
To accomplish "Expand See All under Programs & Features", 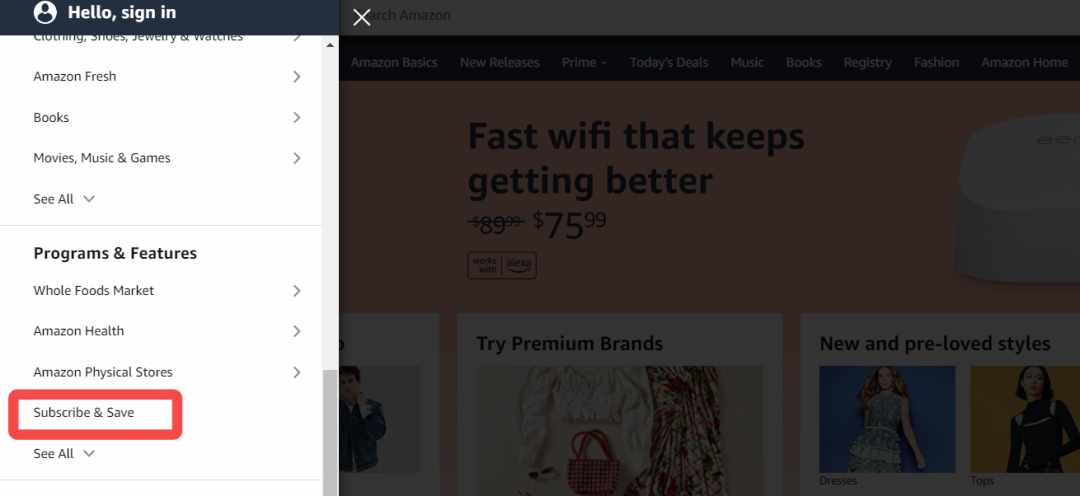I will [64, 453].
